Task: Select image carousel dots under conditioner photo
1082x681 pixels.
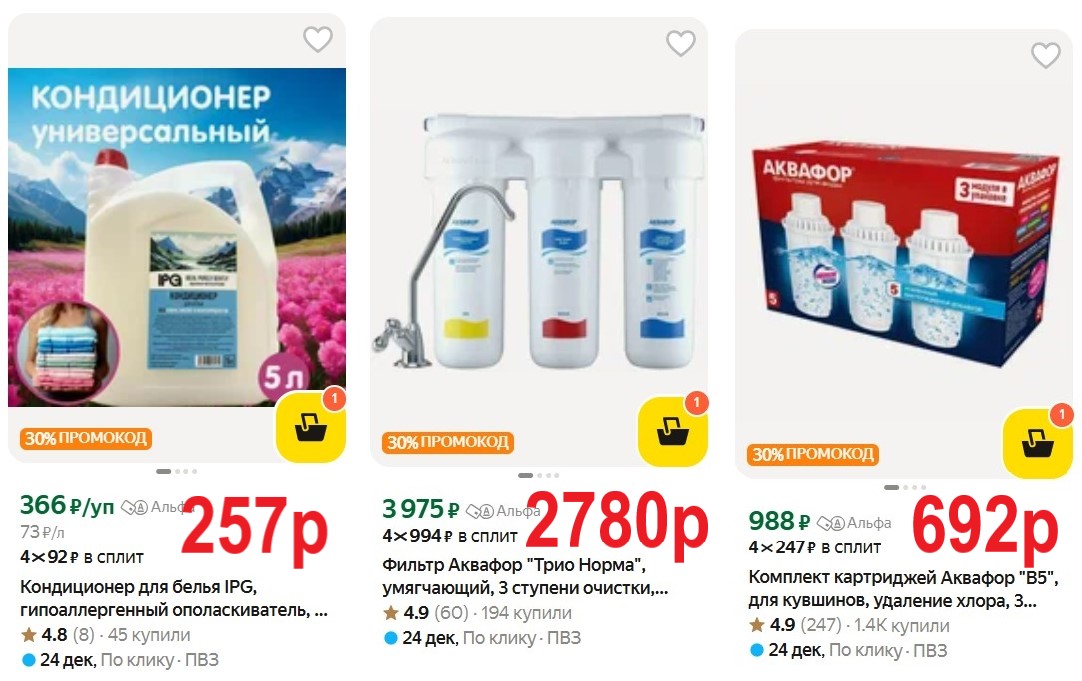Action: point(177,471)
